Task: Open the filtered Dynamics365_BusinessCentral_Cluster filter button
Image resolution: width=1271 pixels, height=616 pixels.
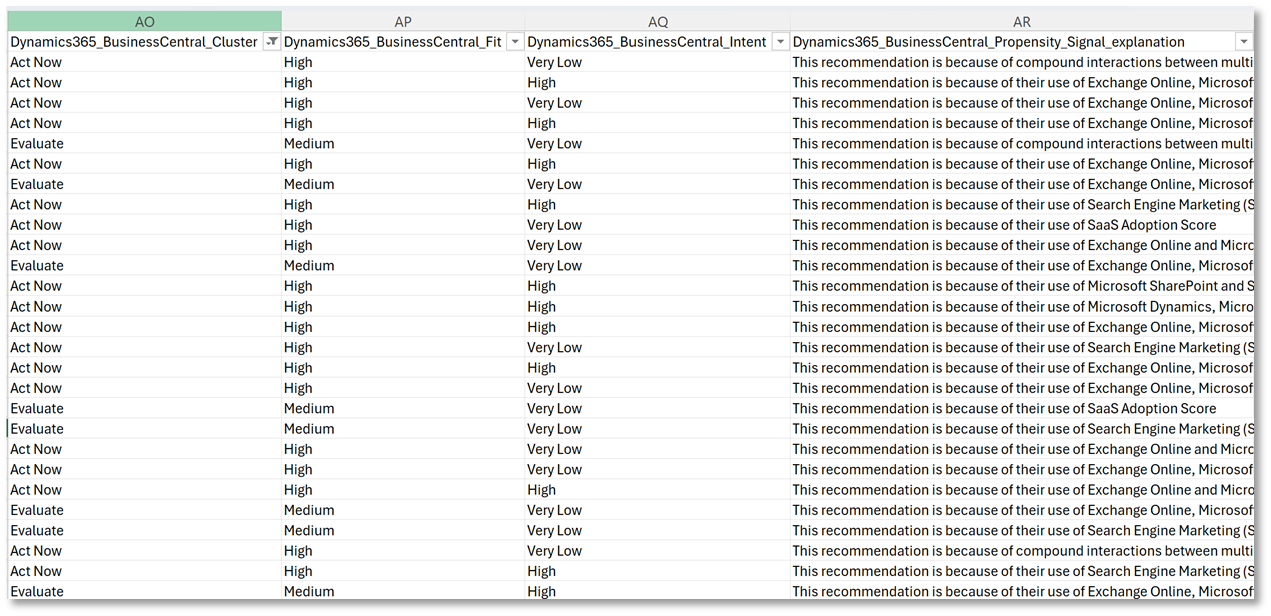Action: point(271,42)
